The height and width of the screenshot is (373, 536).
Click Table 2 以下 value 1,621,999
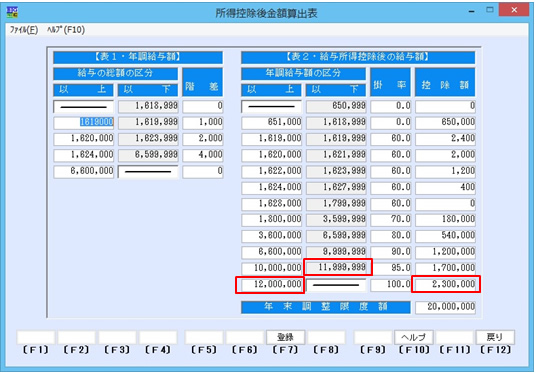pyautogui.click(x=336, y=155)
